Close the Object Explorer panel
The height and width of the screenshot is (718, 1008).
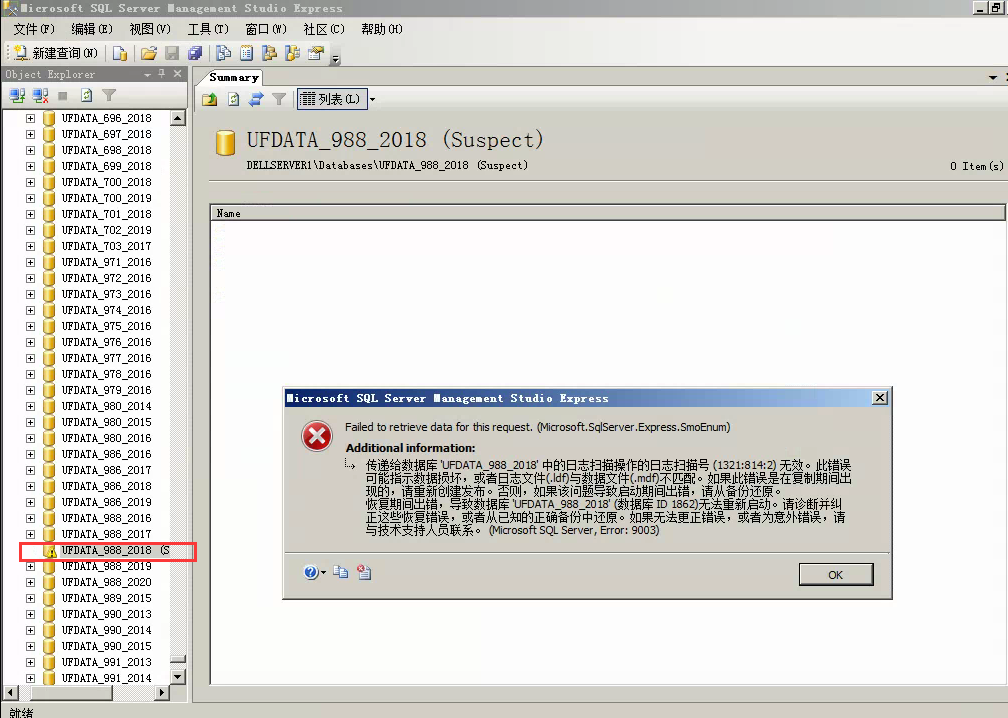[x=177, y=74]
